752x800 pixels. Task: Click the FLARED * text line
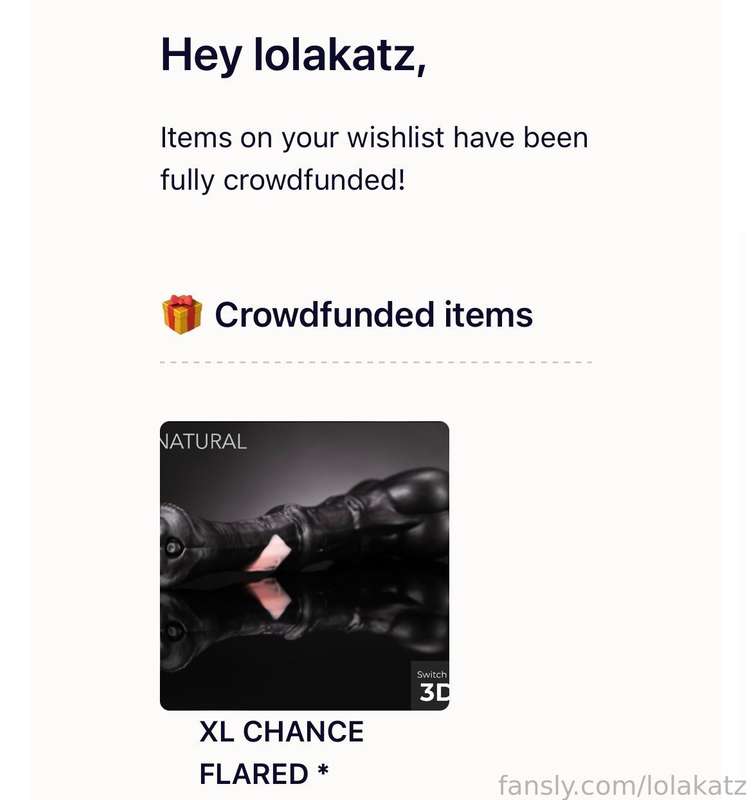coord(264,774)
